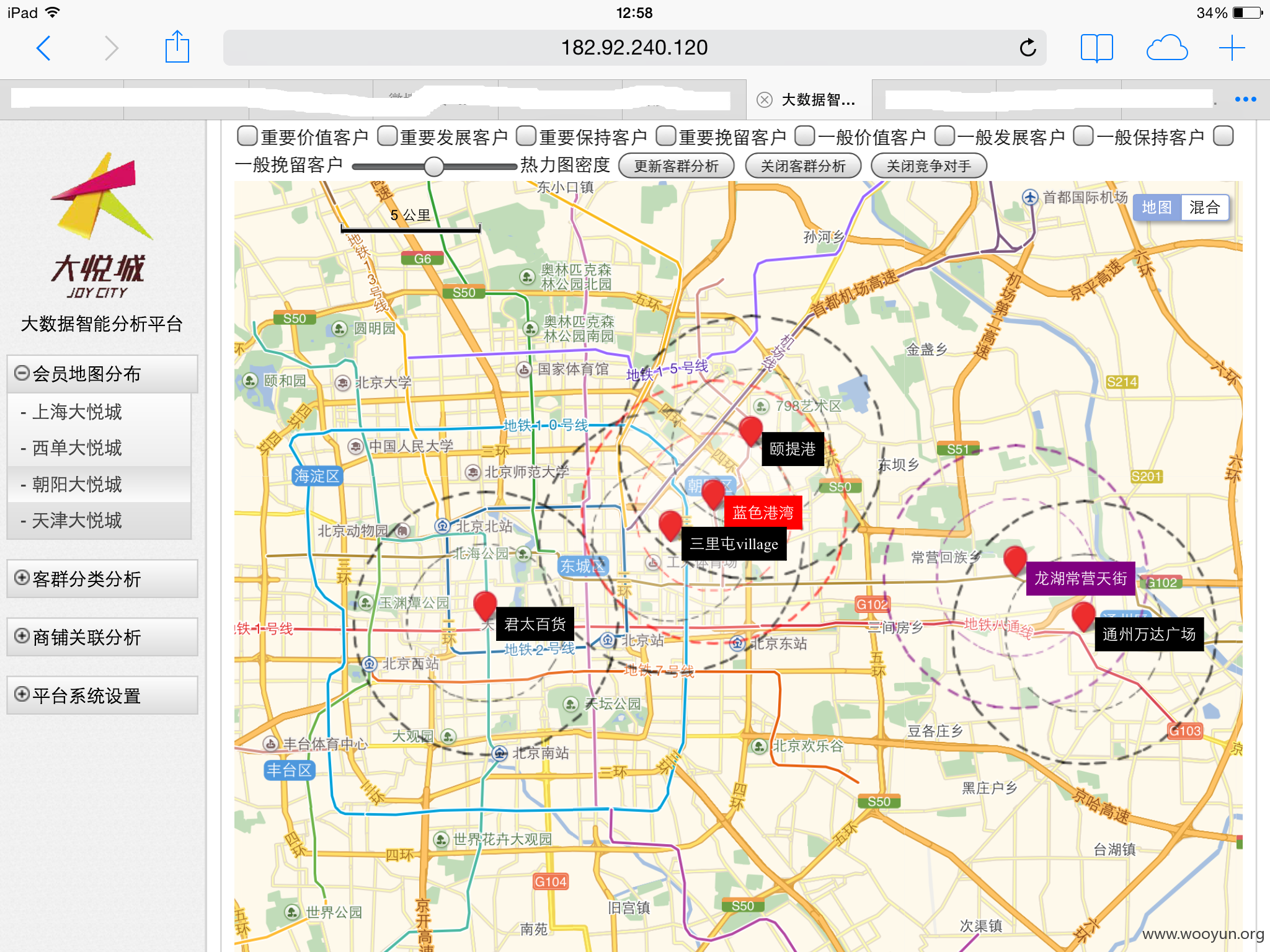Open iCloud tabs cloud icon
Screen dimensions: 1270x952
pos(1166,48)
